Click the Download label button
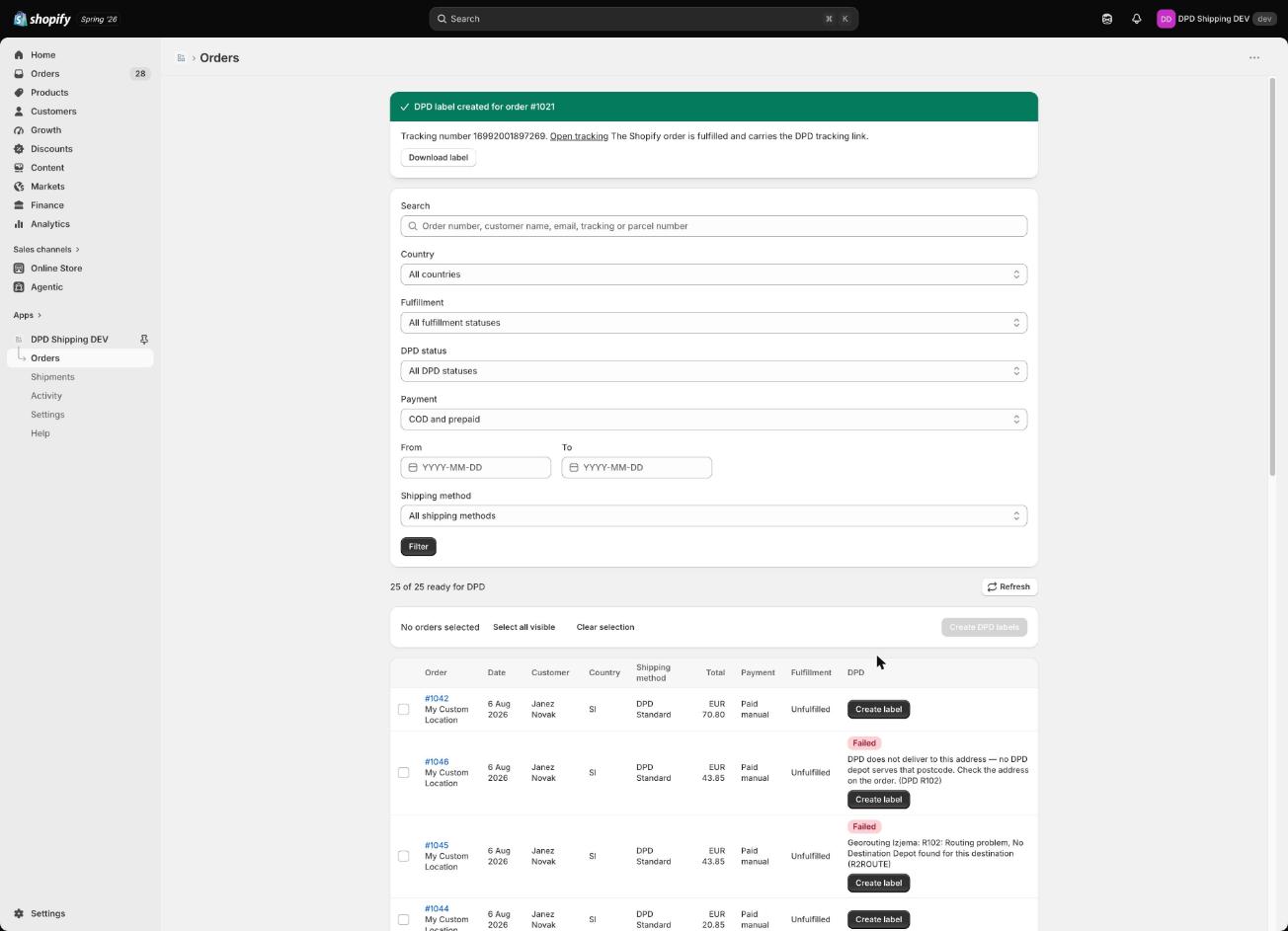The width and height of the screenshot is (1288, 931). (x=439, y=158)
